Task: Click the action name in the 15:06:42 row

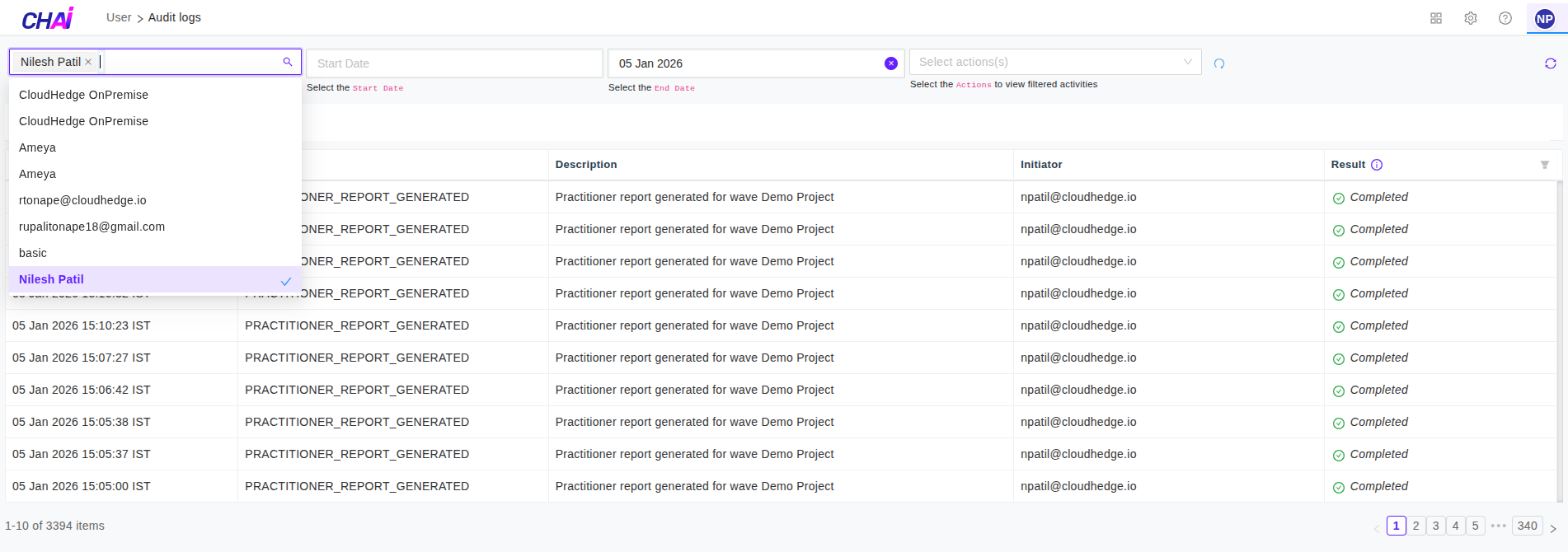Action: [x=357, y=390]
